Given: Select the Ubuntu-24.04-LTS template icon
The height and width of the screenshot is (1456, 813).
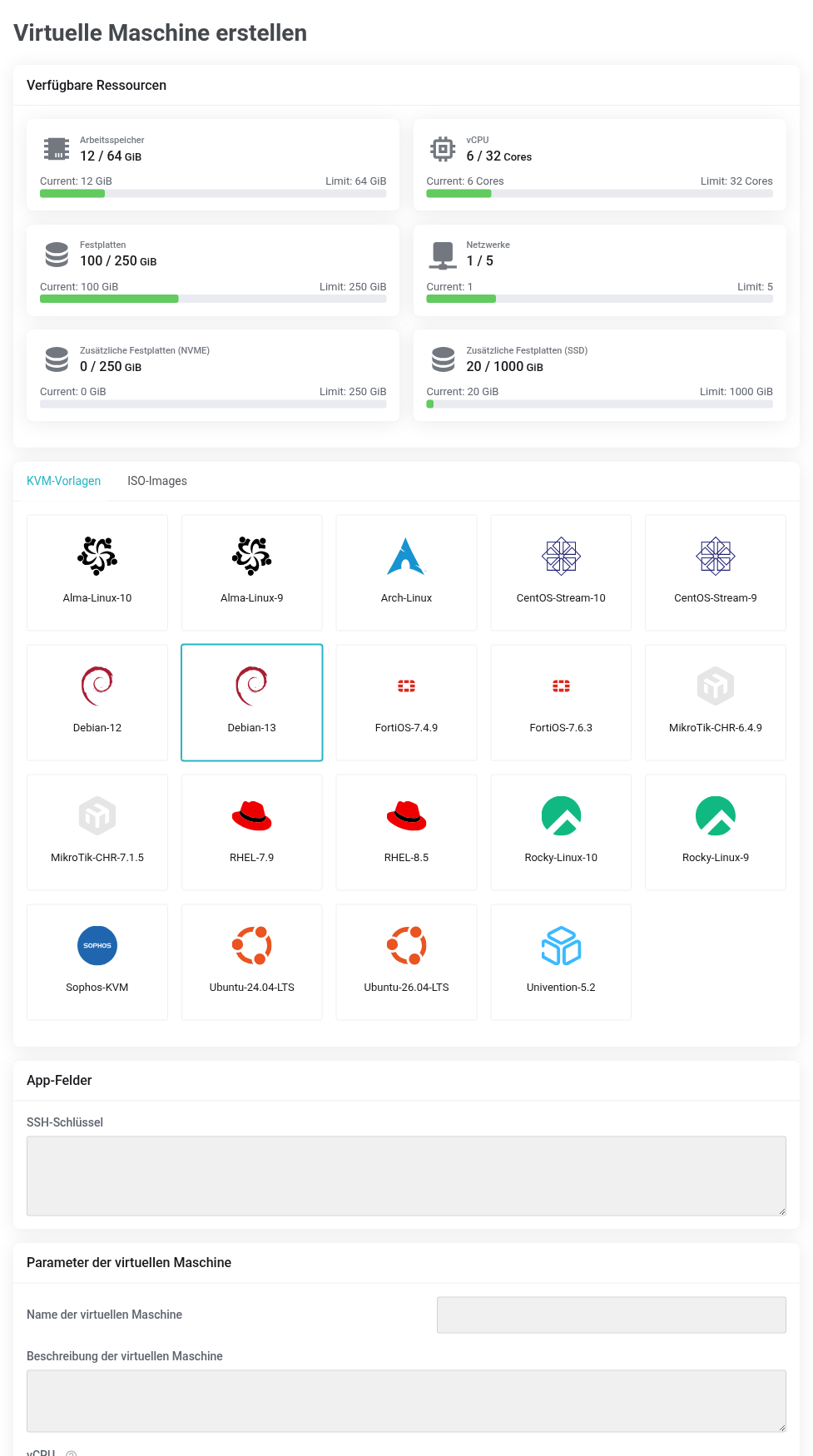Looking at the screenshot, I should coord(252,945).
